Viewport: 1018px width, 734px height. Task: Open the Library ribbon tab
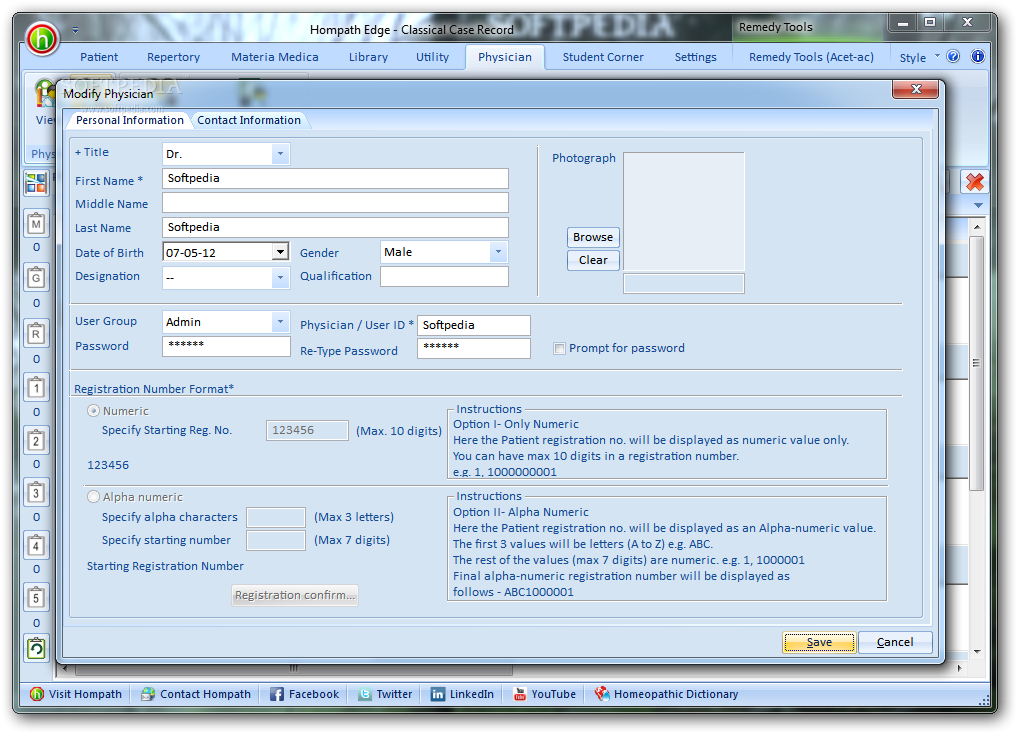coord(368,57)
